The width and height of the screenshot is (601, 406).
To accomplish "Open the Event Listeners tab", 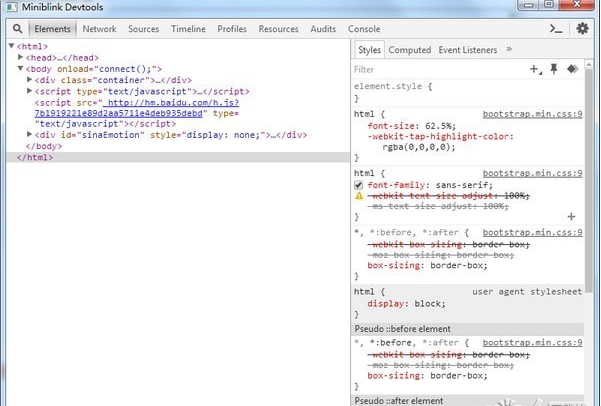I will pyautogui.click(x=469, y=49).
